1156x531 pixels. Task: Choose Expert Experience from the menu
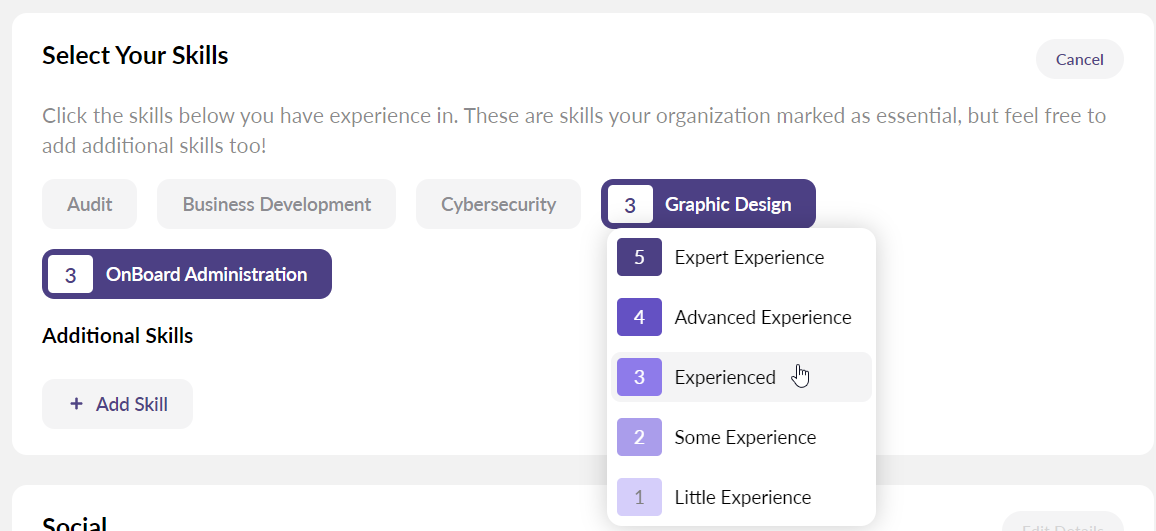749,257
